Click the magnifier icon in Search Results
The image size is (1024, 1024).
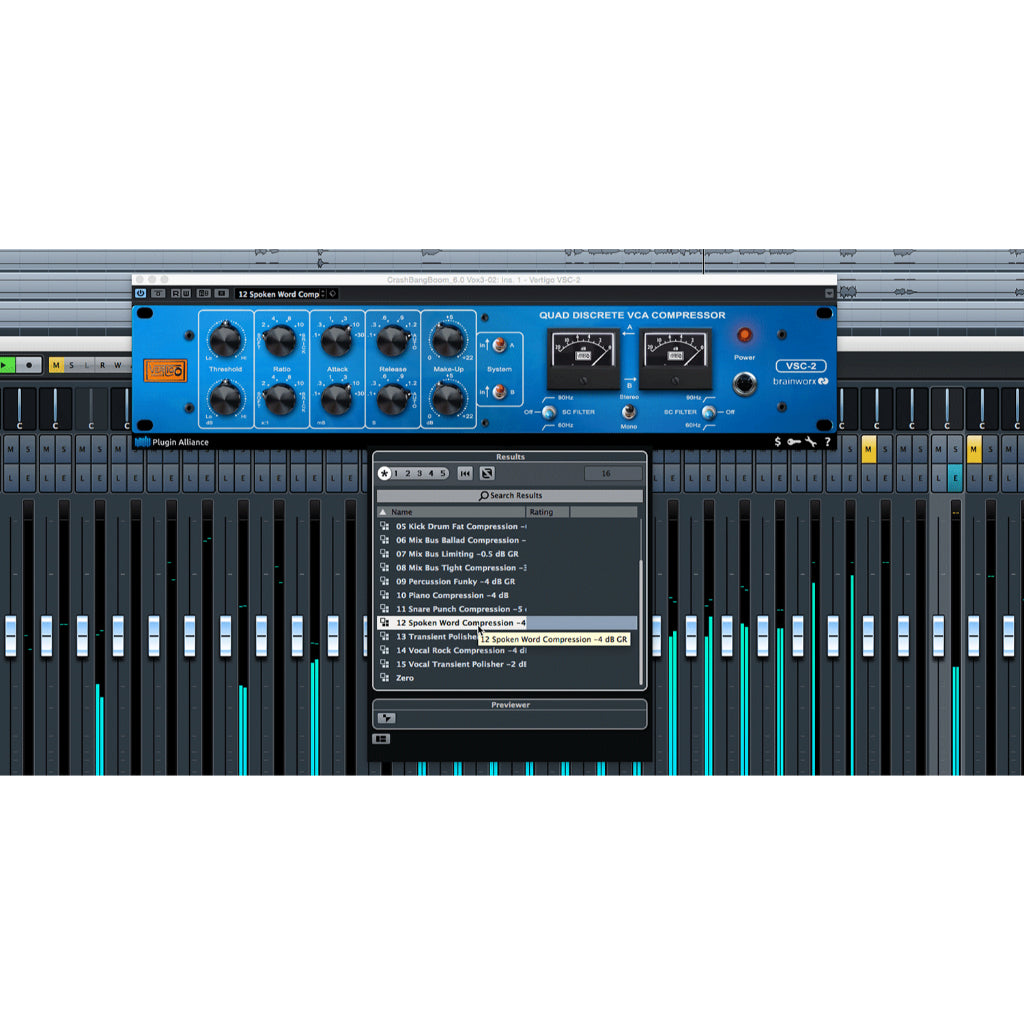pyautogui.click(x=483, y=494)
